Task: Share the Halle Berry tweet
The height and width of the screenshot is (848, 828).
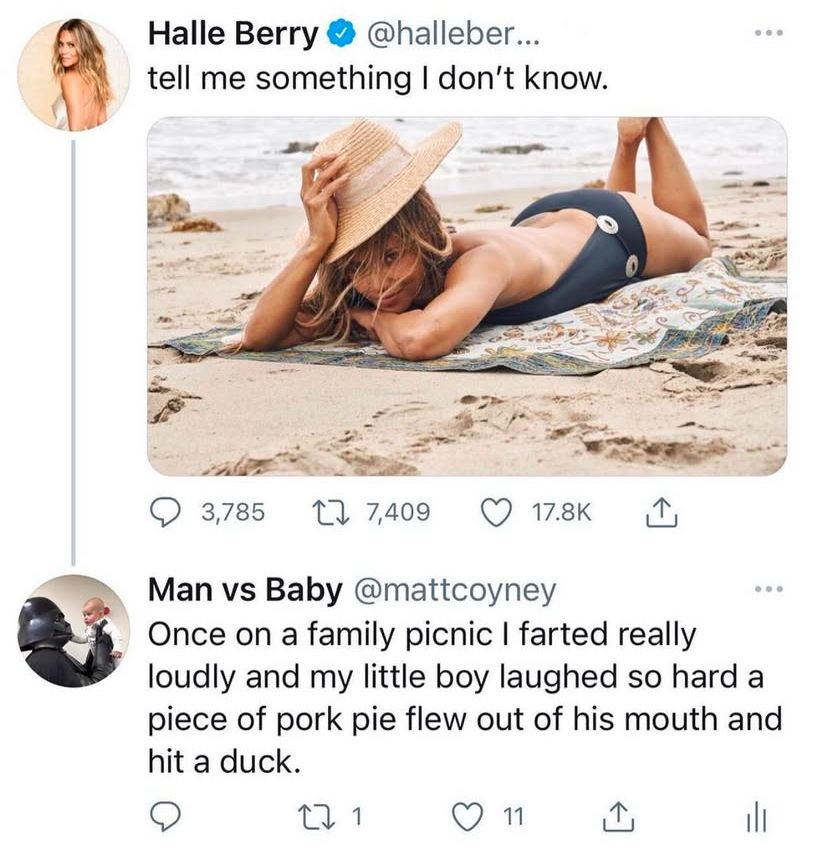Action: [x=657, y=512]
